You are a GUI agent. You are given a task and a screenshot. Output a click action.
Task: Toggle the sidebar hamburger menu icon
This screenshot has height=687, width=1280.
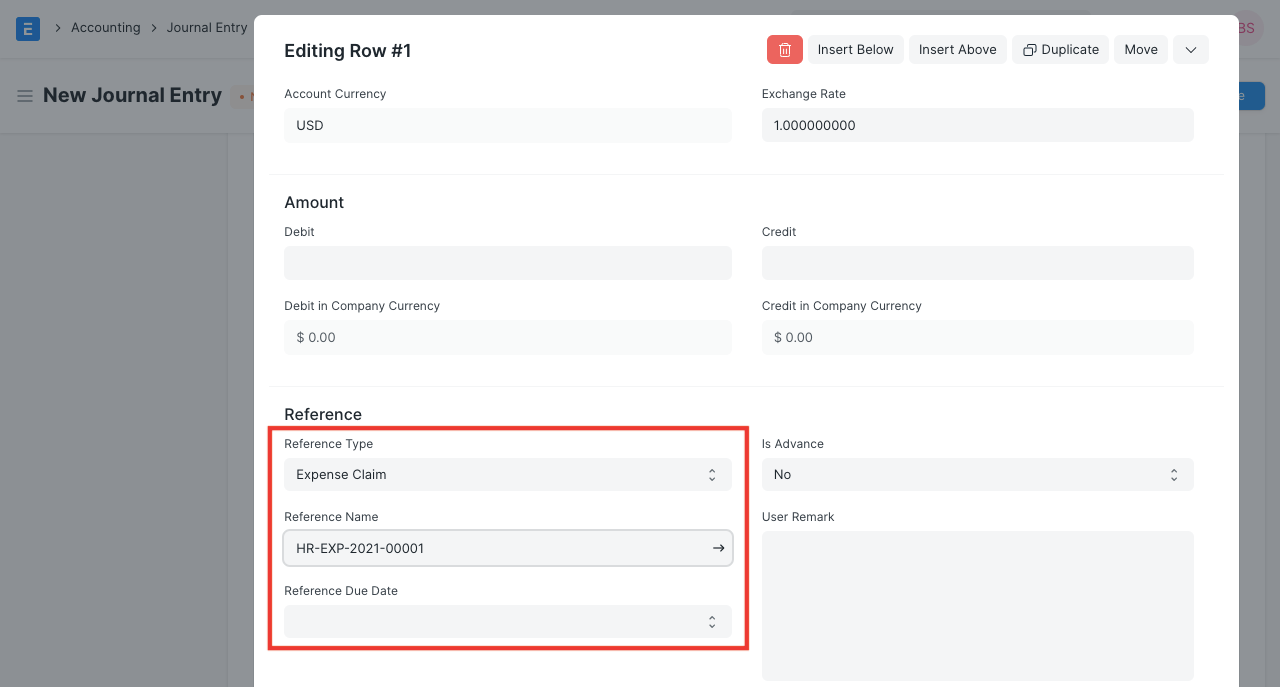(25, 96)
